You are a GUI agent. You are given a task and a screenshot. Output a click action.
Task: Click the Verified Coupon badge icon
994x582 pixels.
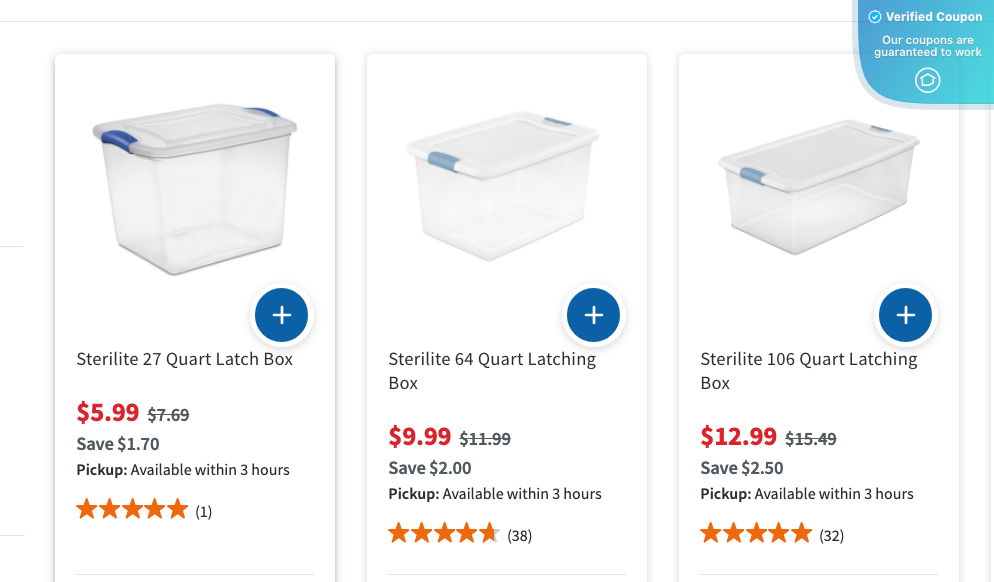click(927, 80)
